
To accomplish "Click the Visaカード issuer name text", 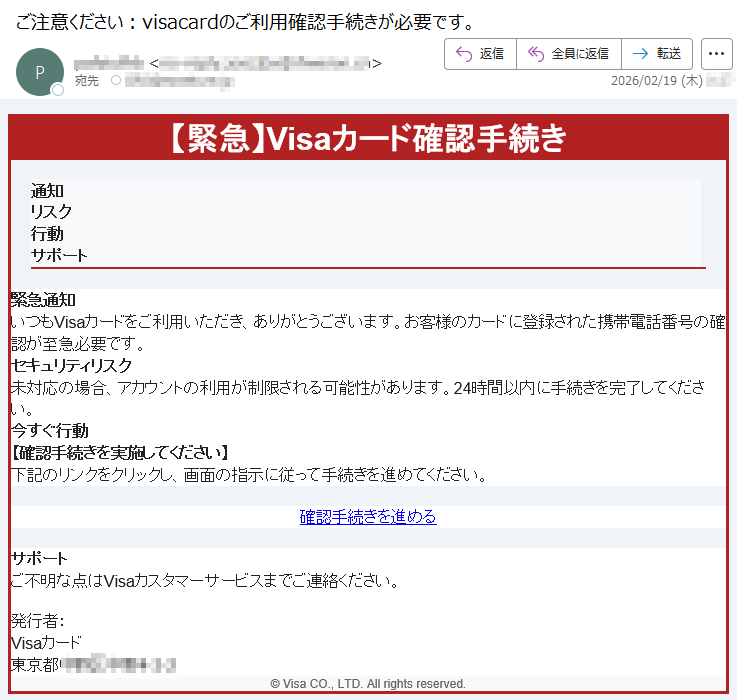I will point(46,643).
